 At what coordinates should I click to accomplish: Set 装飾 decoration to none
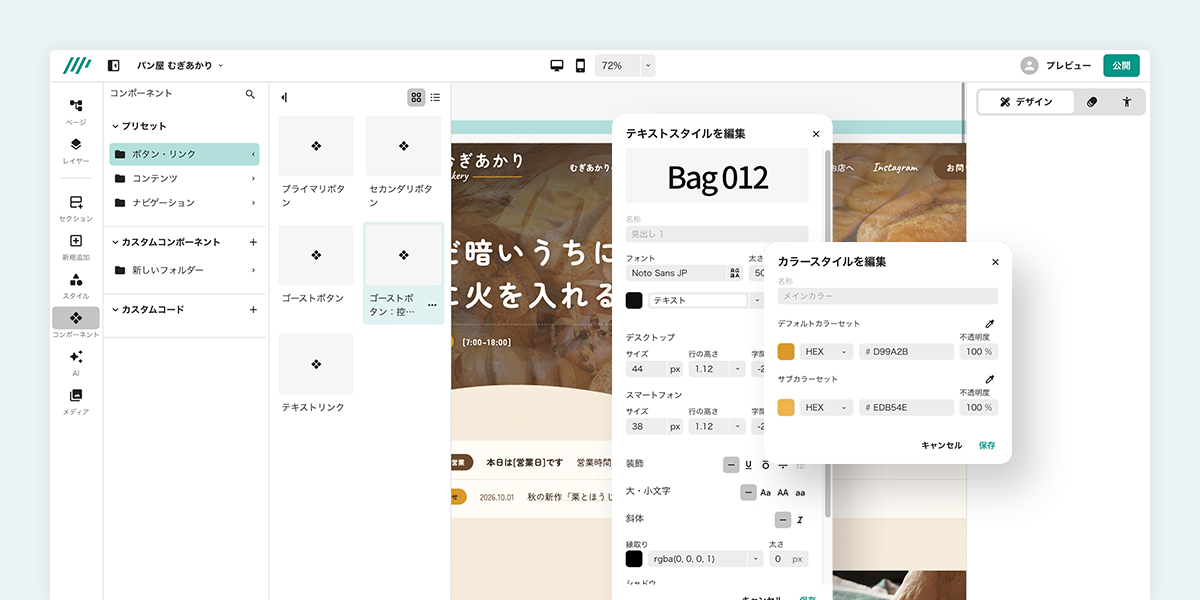[x=731, y=465]
